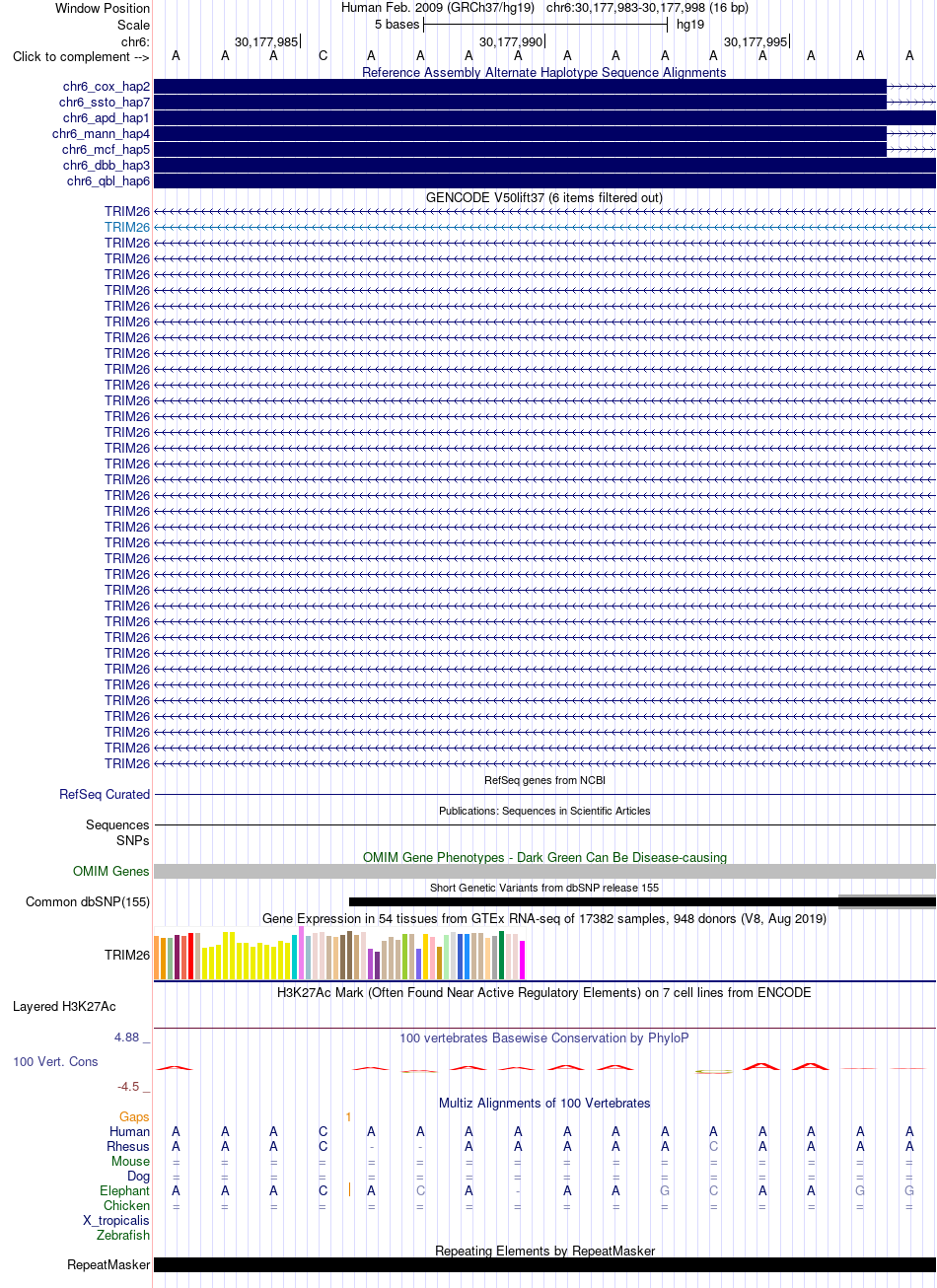The width and height of the screenshot is (937, 1288).
Task: Click the chr6_mann_hap4 label
Action: [x=102, y=134]
